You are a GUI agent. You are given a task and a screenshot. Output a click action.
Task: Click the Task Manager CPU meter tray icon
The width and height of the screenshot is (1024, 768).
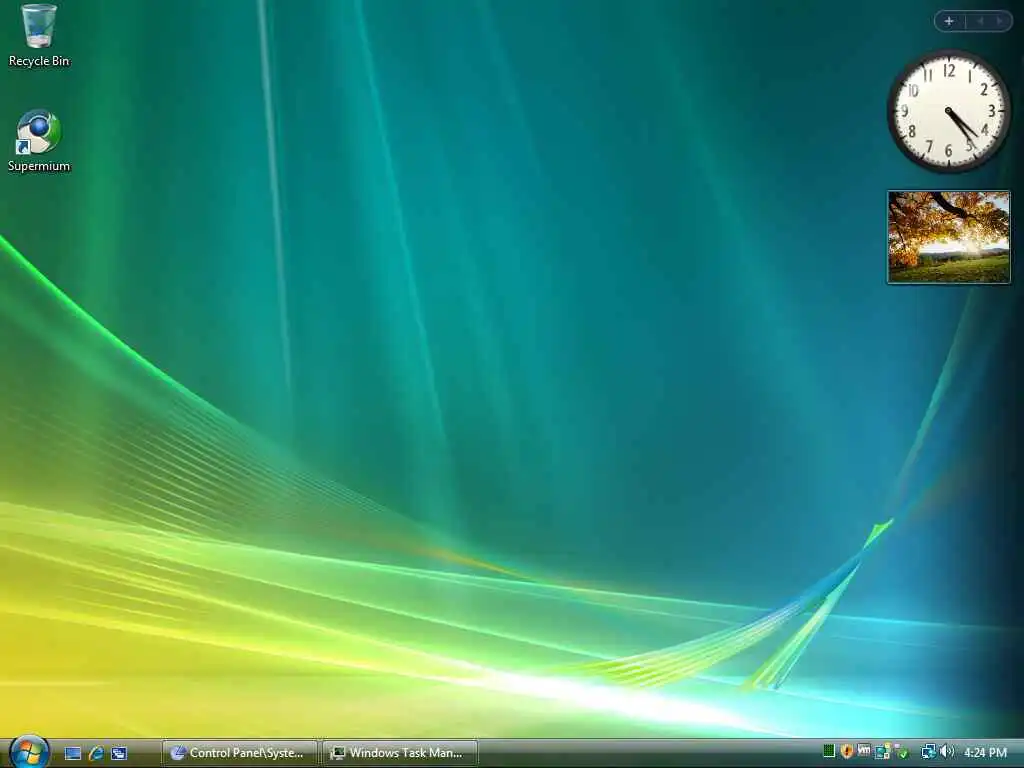pos(829,751)
